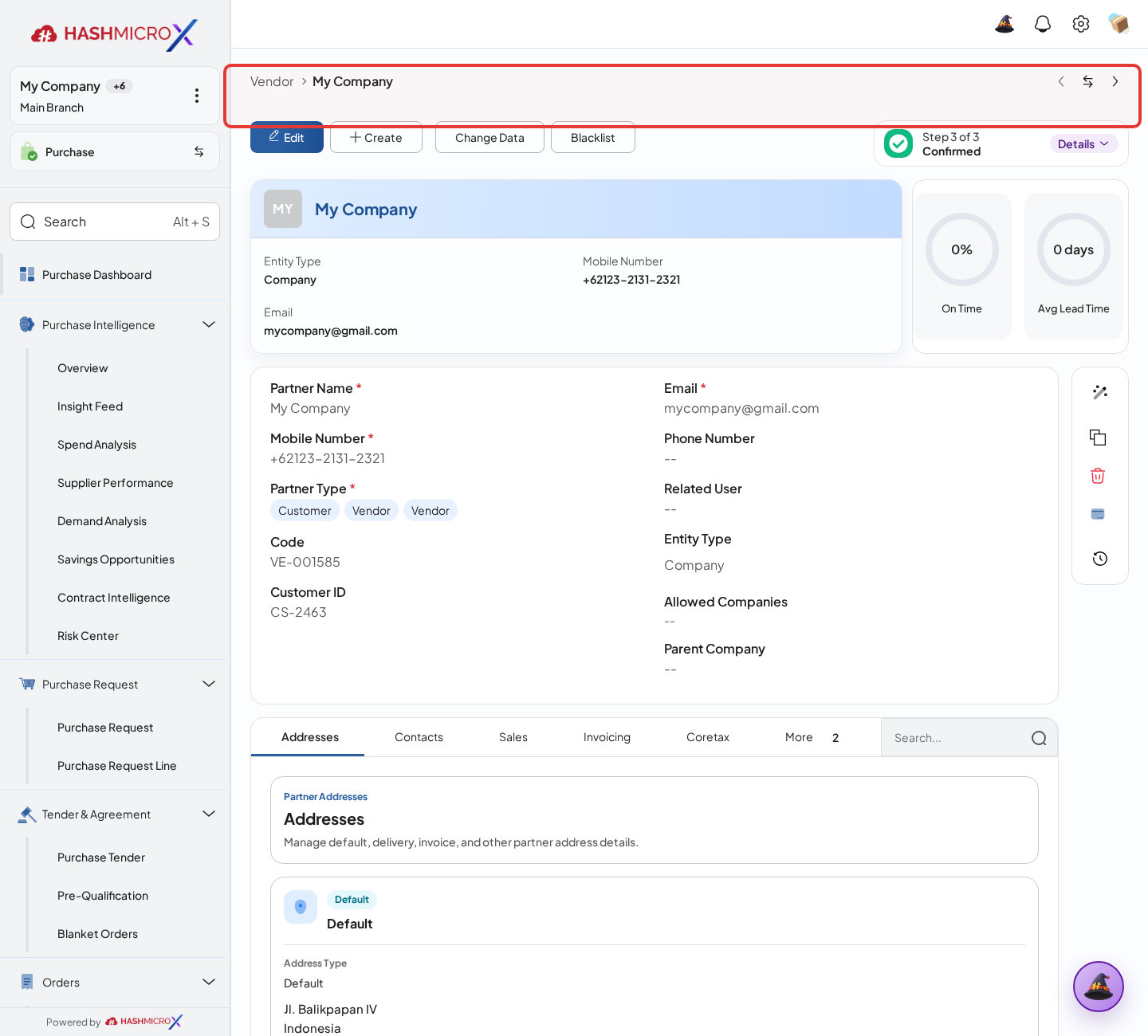Open Blanket Orders in the sidebar
Viewport: 1148px width, 1036px height.
pos(97,934)
